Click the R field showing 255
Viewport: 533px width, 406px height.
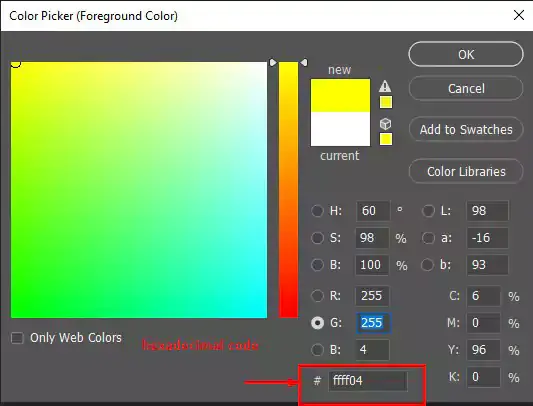tap(373, 296)
